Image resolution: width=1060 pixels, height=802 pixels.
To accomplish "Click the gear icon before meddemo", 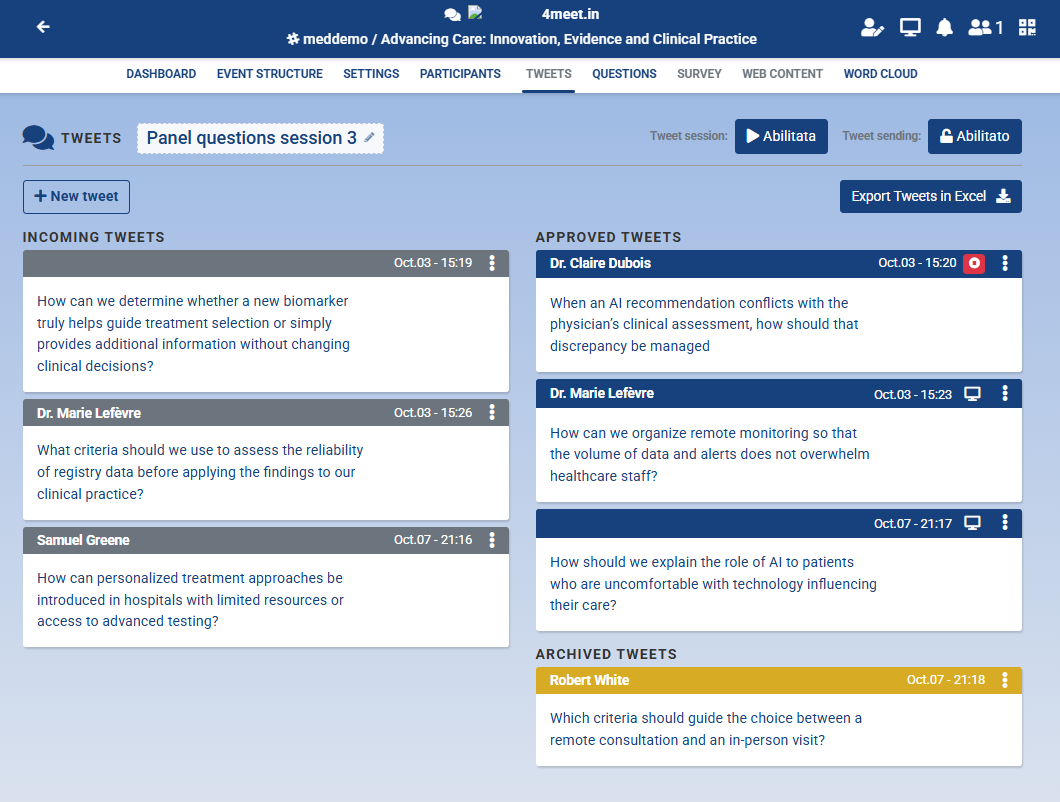I will click(293, 39).
